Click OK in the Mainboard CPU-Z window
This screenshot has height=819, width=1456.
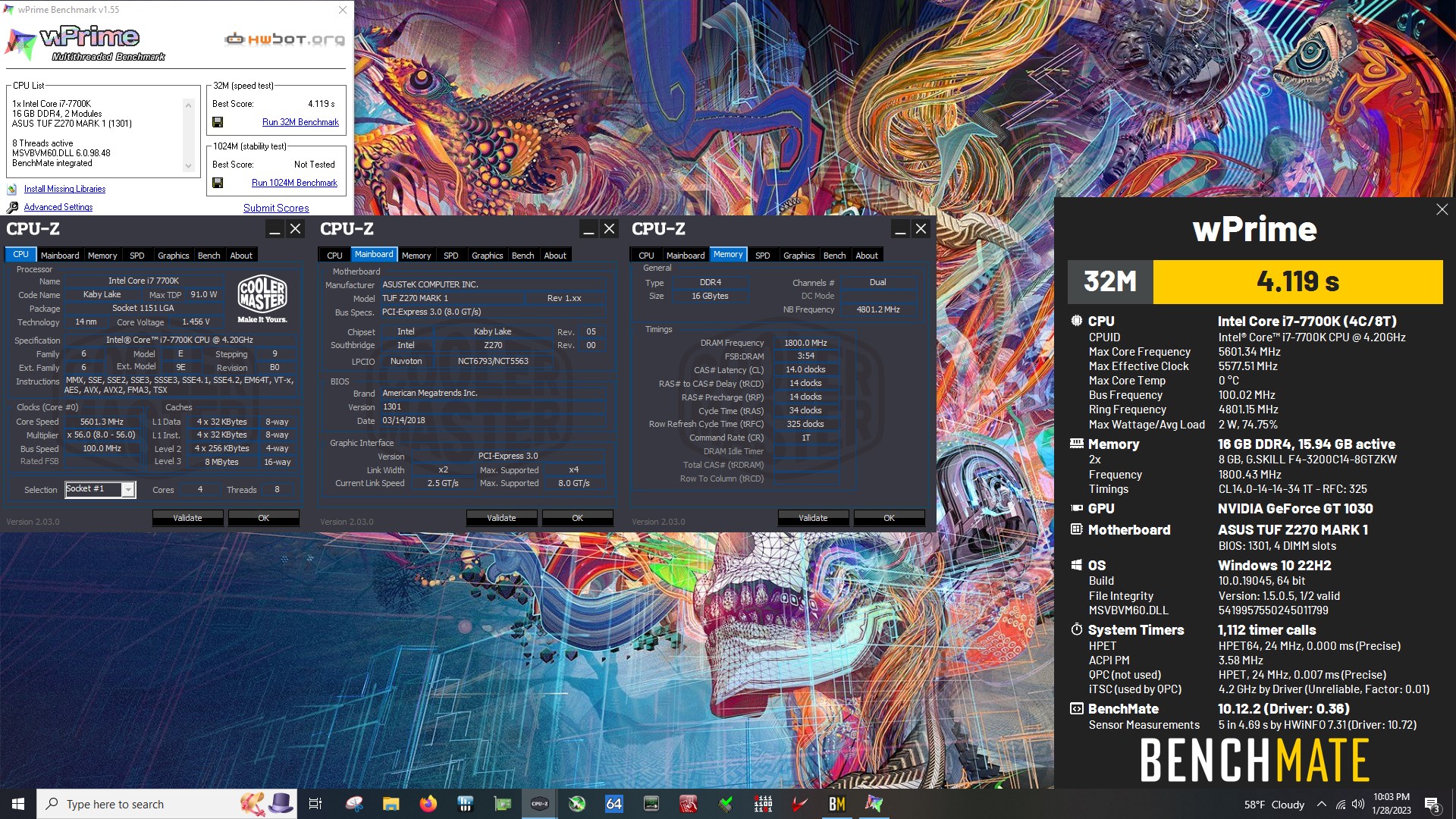(577, 518)
